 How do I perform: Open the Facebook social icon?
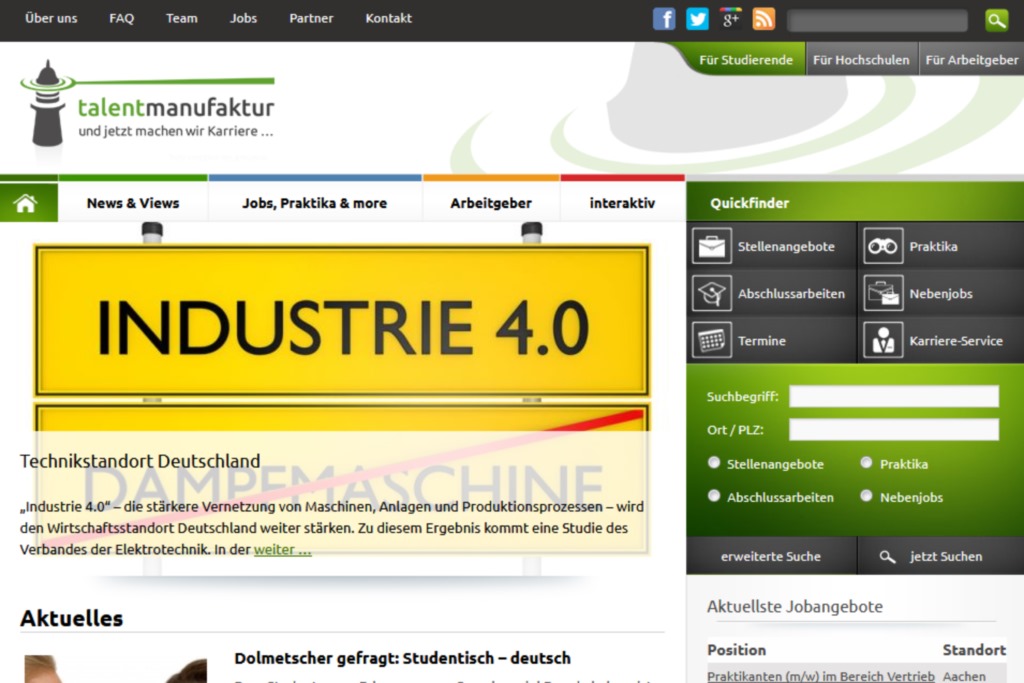pos(664,19)
